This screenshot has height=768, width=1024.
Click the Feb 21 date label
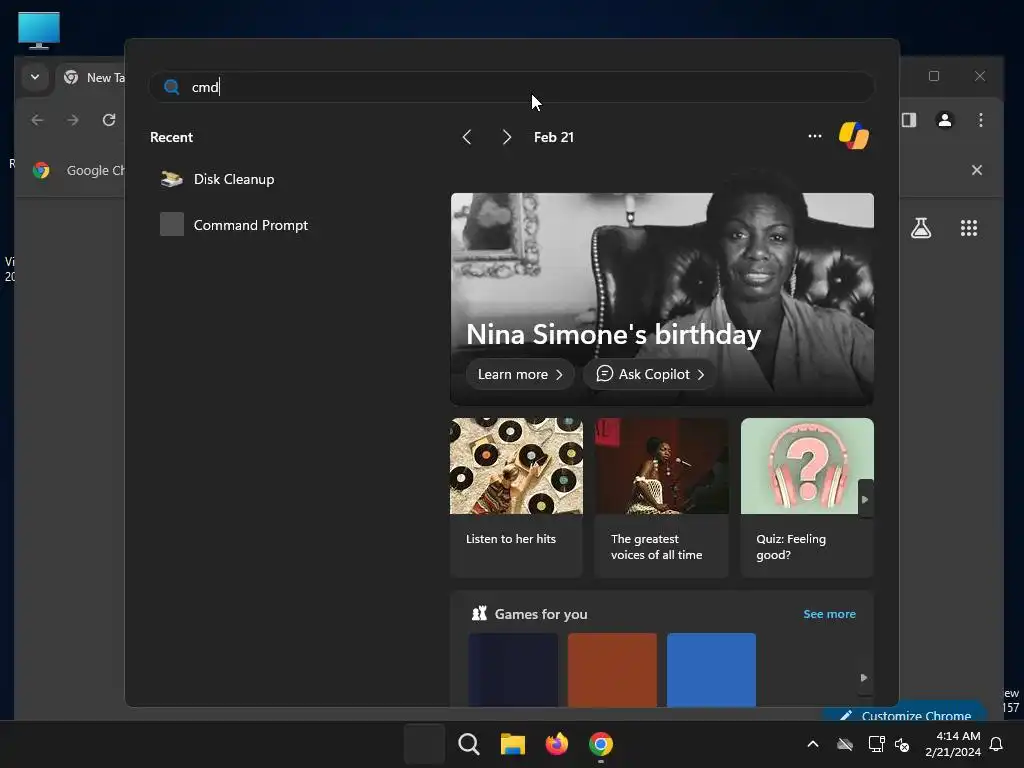(554, 137)
